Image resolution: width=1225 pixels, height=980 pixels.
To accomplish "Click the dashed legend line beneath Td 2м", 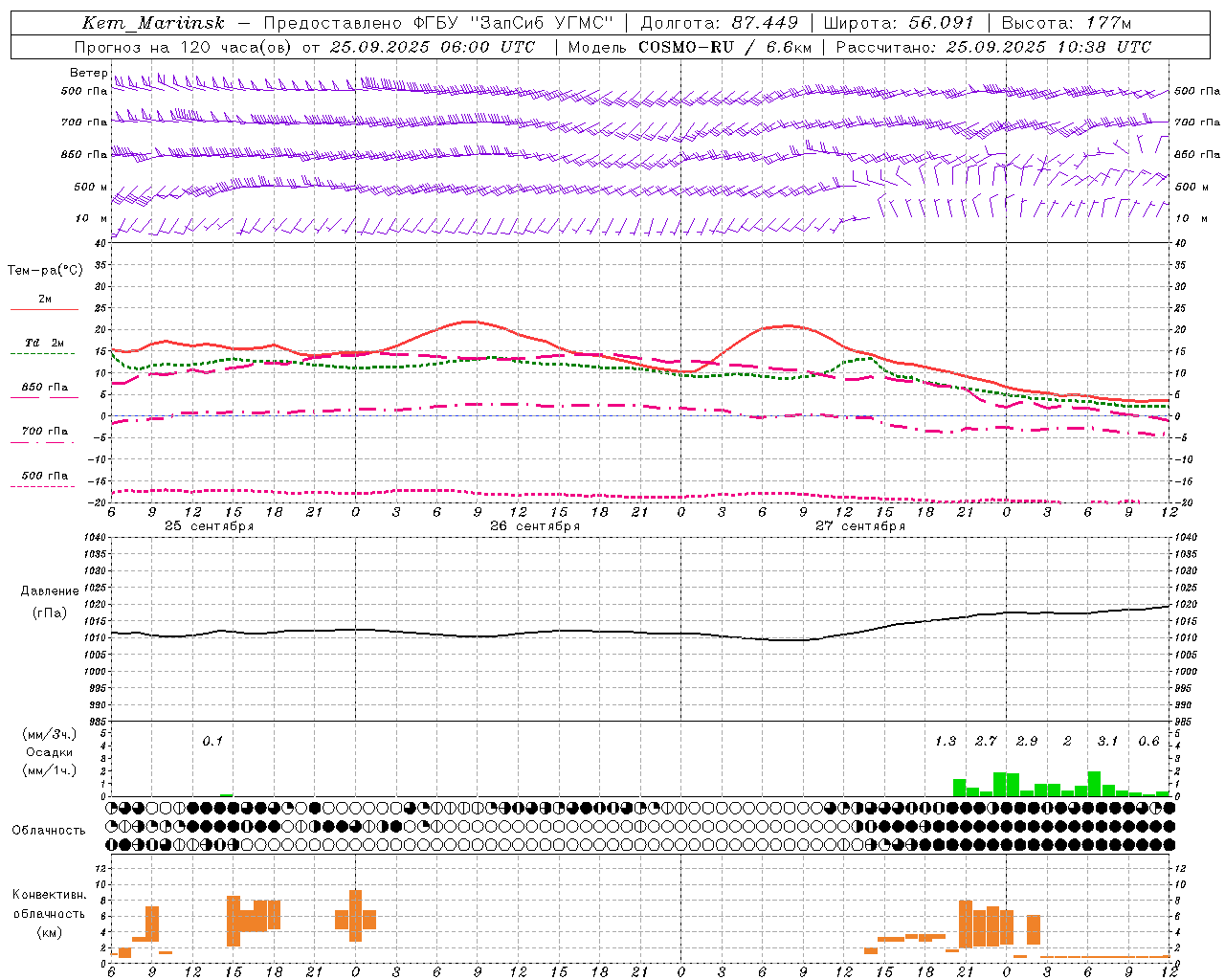I will click(44, 354).
